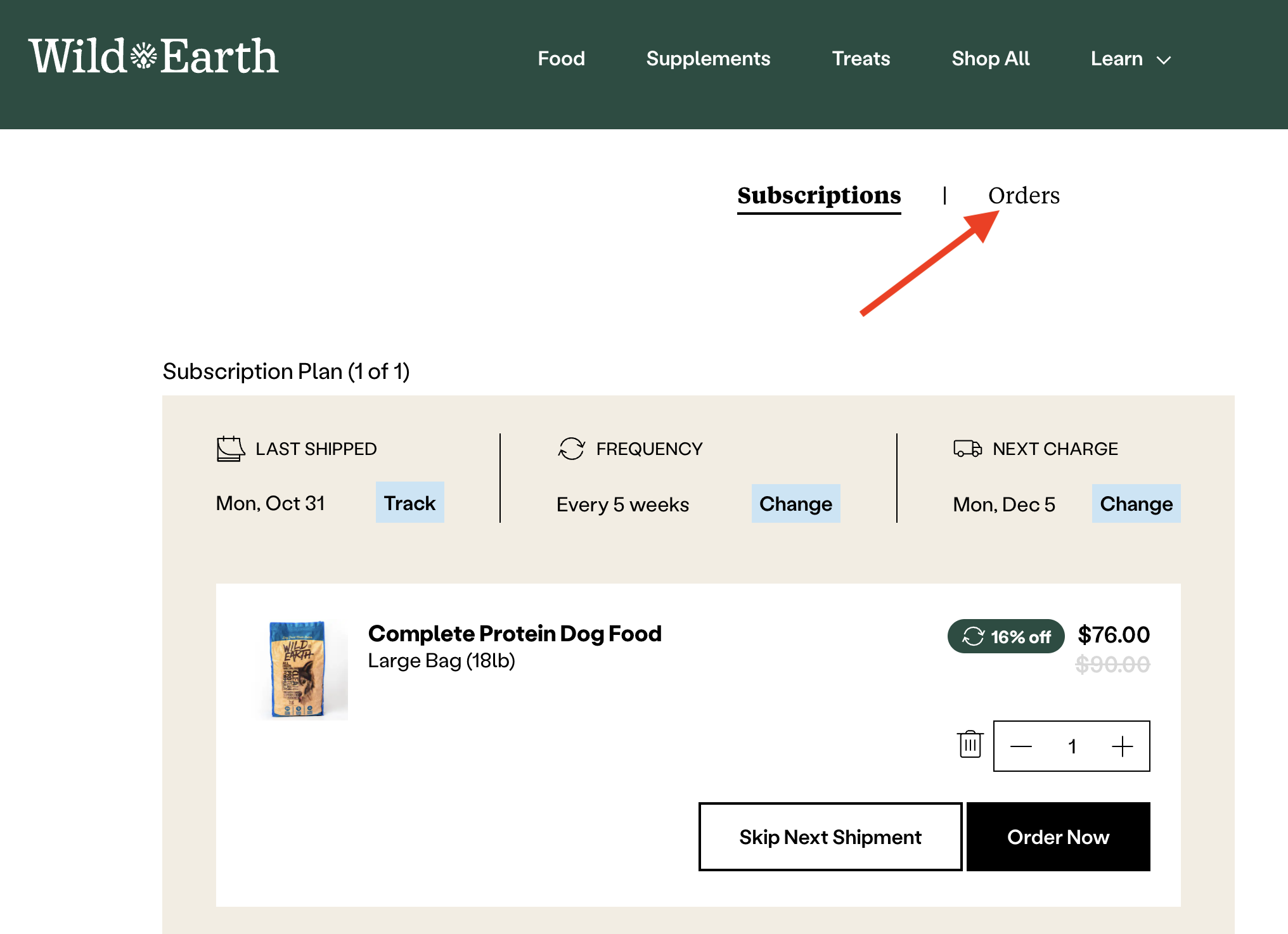Click the Last Shipped calendar icon

[x=230, y=449]
